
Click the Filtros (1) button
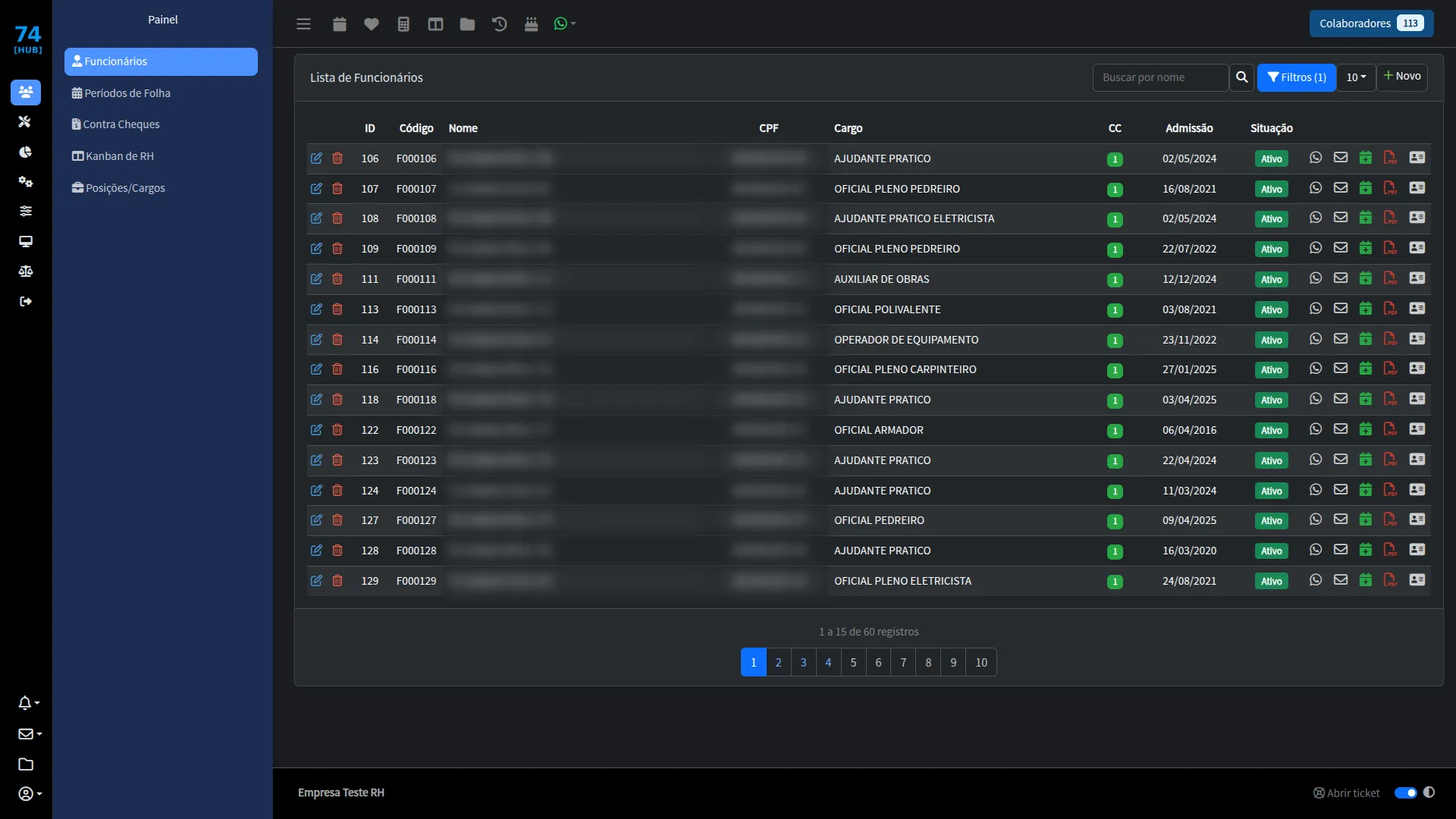[x=1297, y=77]
